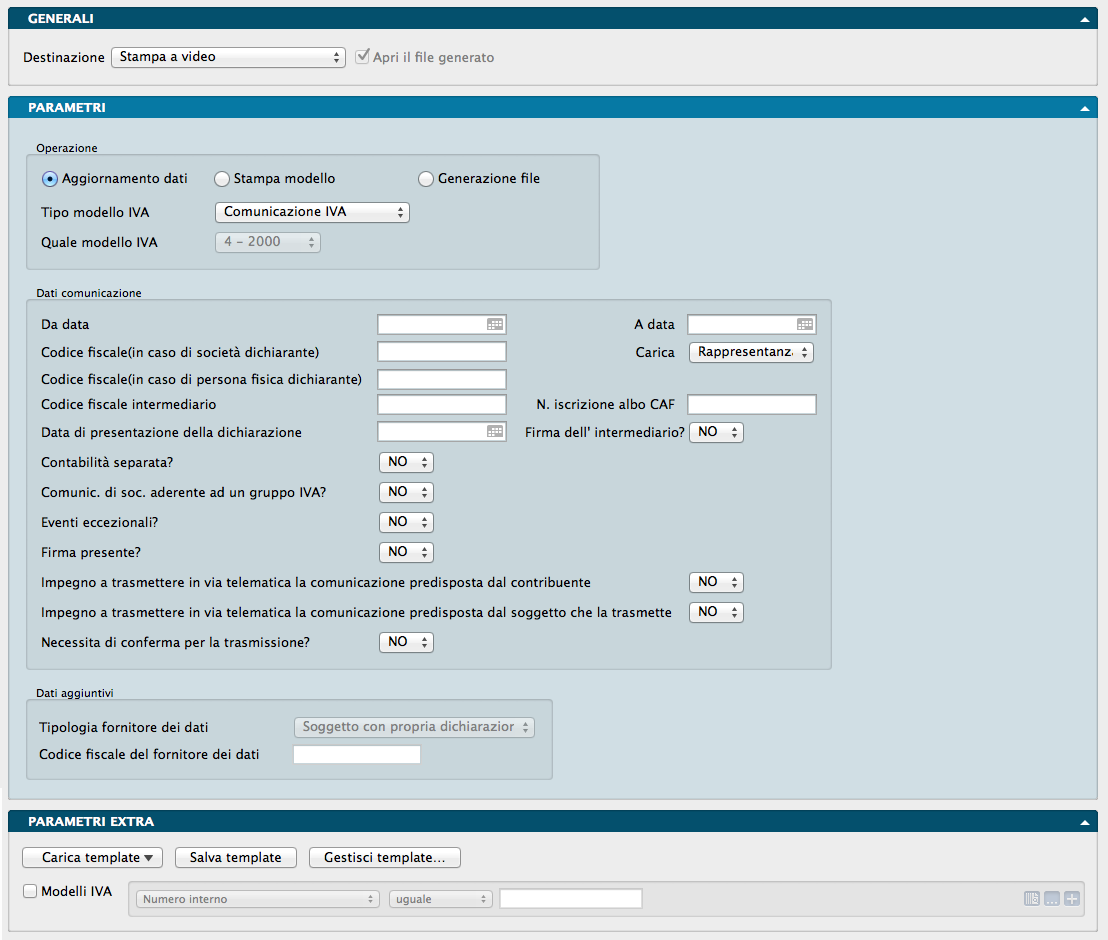Change the Contabilità separata NO selector
Viewport: 1108px width, 940px height.
pyautogui.click(x=406, y=462)
